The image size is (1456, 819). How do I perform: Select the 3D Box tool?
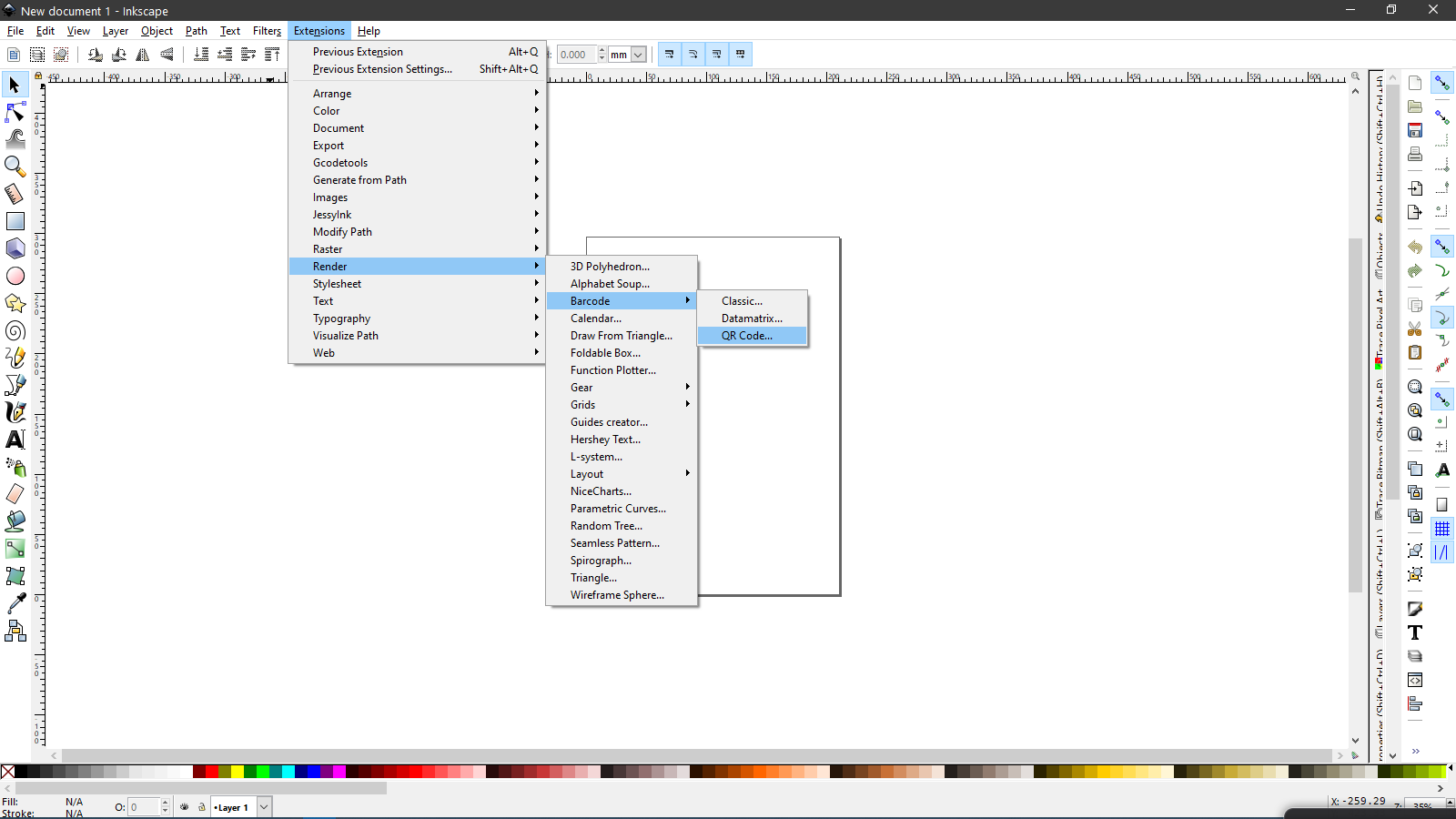click(x=15, y=248)
